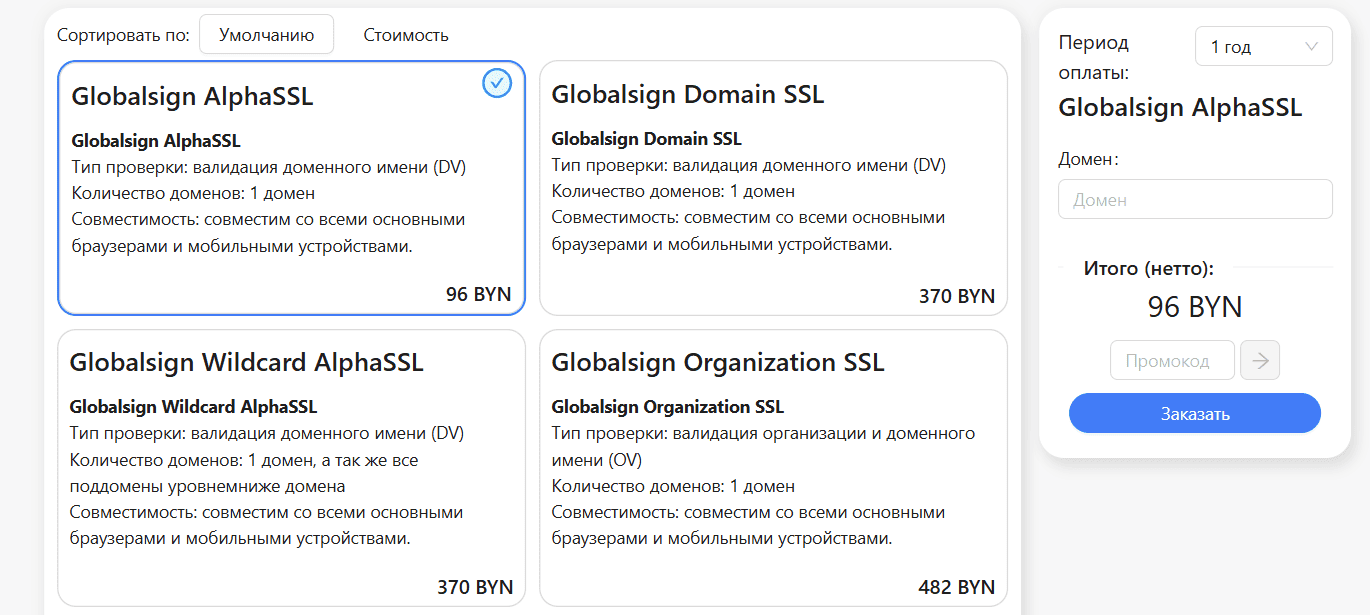Click the 'Итого (нетто):' label
The height and width of the screenshot is (615, 1370).
(1149, 268)
